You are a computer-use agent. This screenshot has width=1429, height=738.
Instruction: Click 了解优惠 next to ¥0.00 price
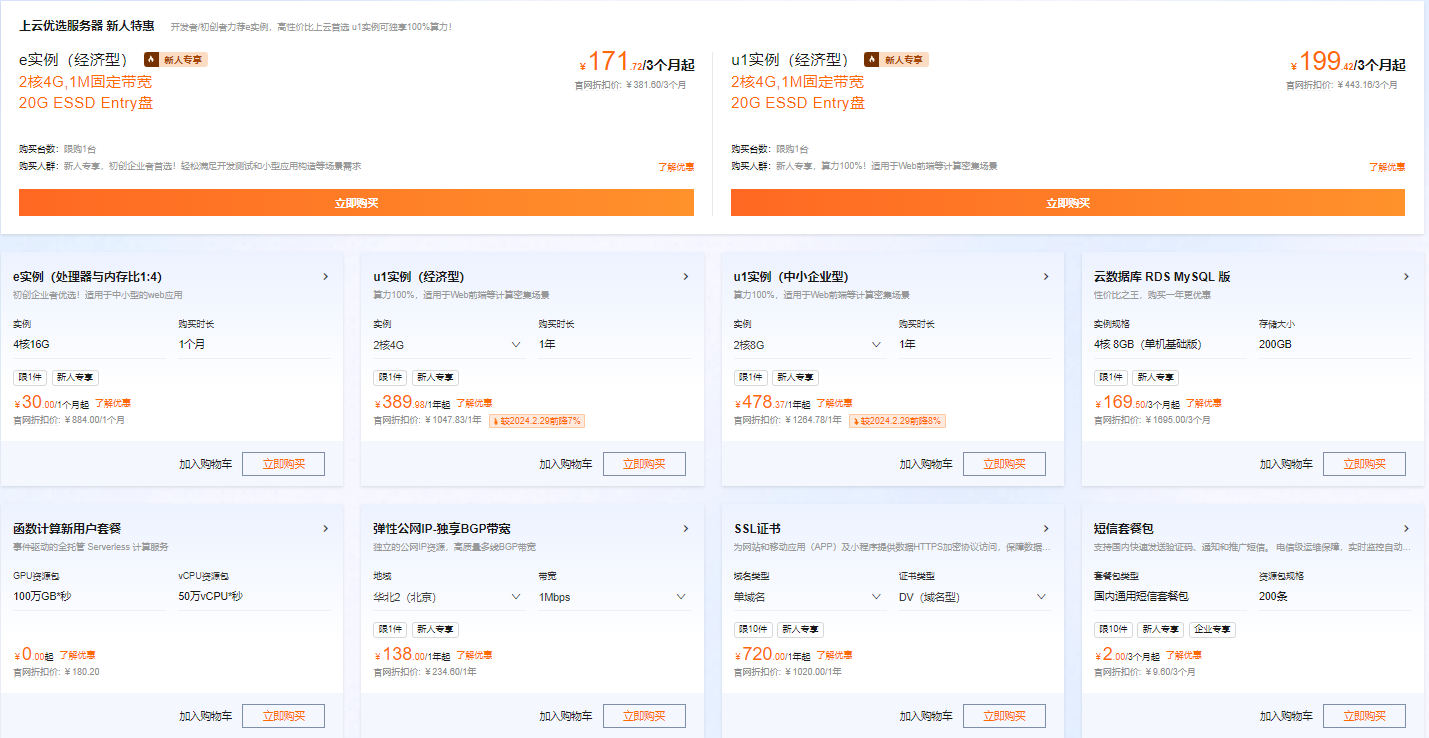pyautogui.click(x=77, y=656)
